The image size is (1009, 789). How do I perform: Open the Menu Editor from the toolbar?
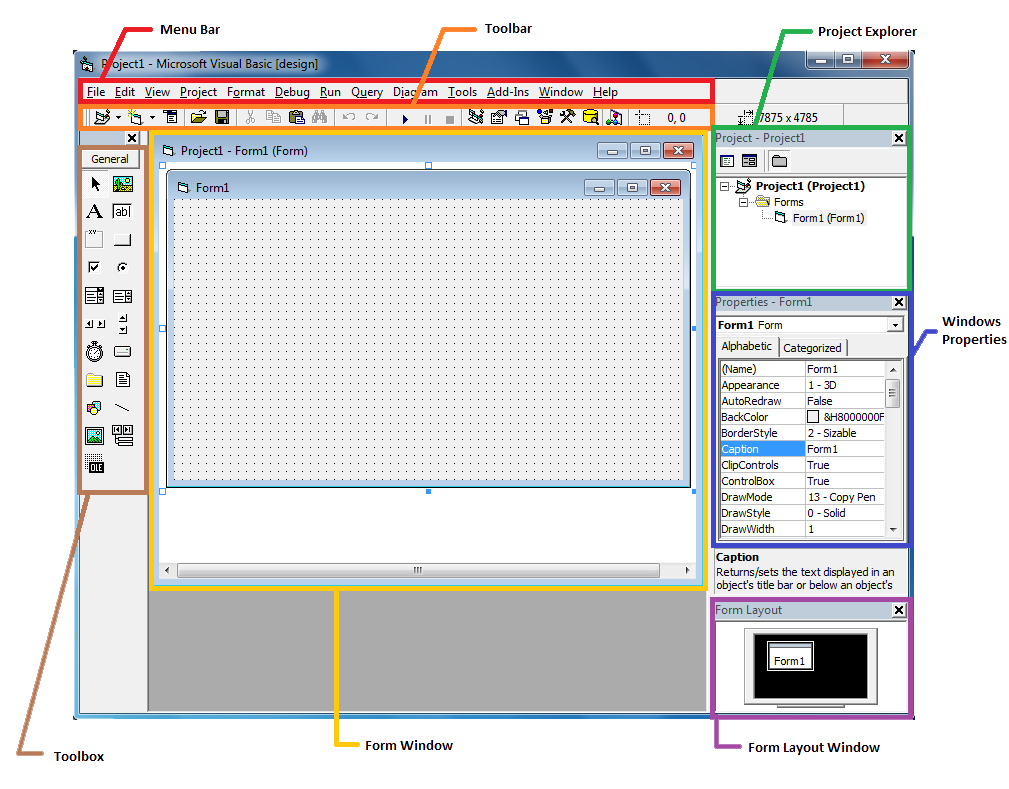click(x=171, y=117)
